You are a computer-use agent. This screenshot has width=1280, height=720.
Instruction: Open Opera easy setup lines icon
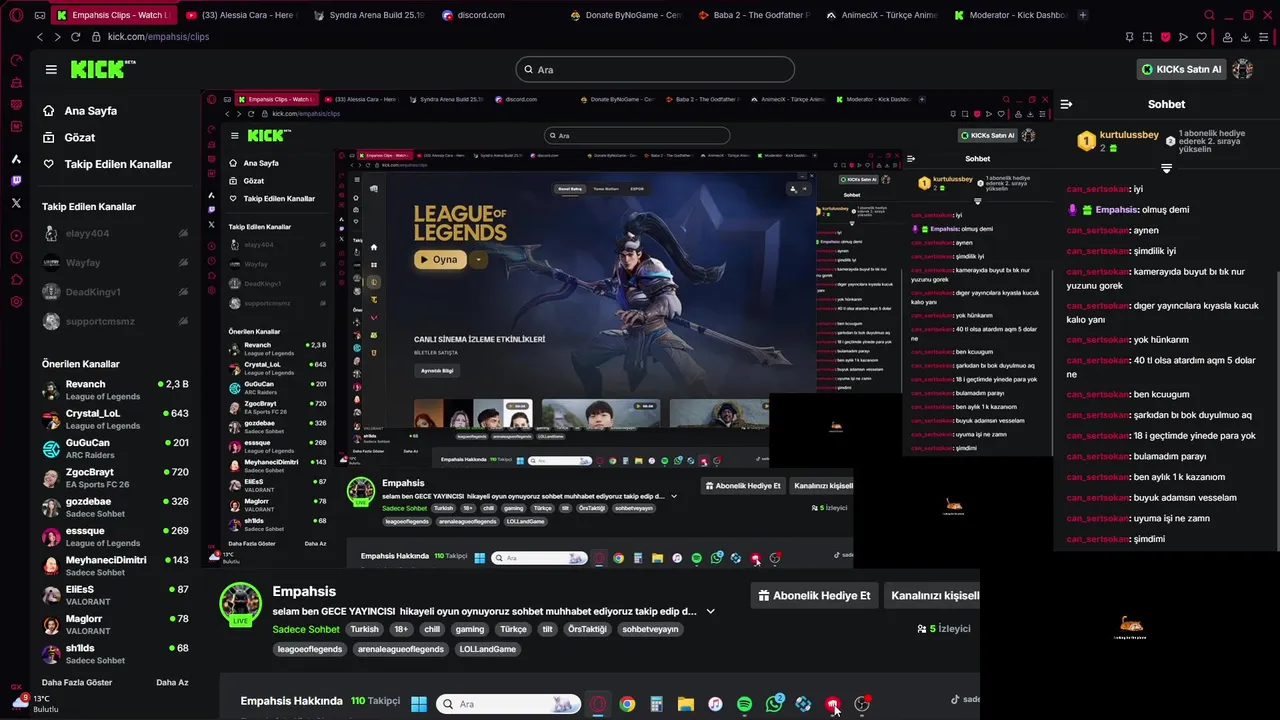pyautogui.click(x=1265, y=37)
